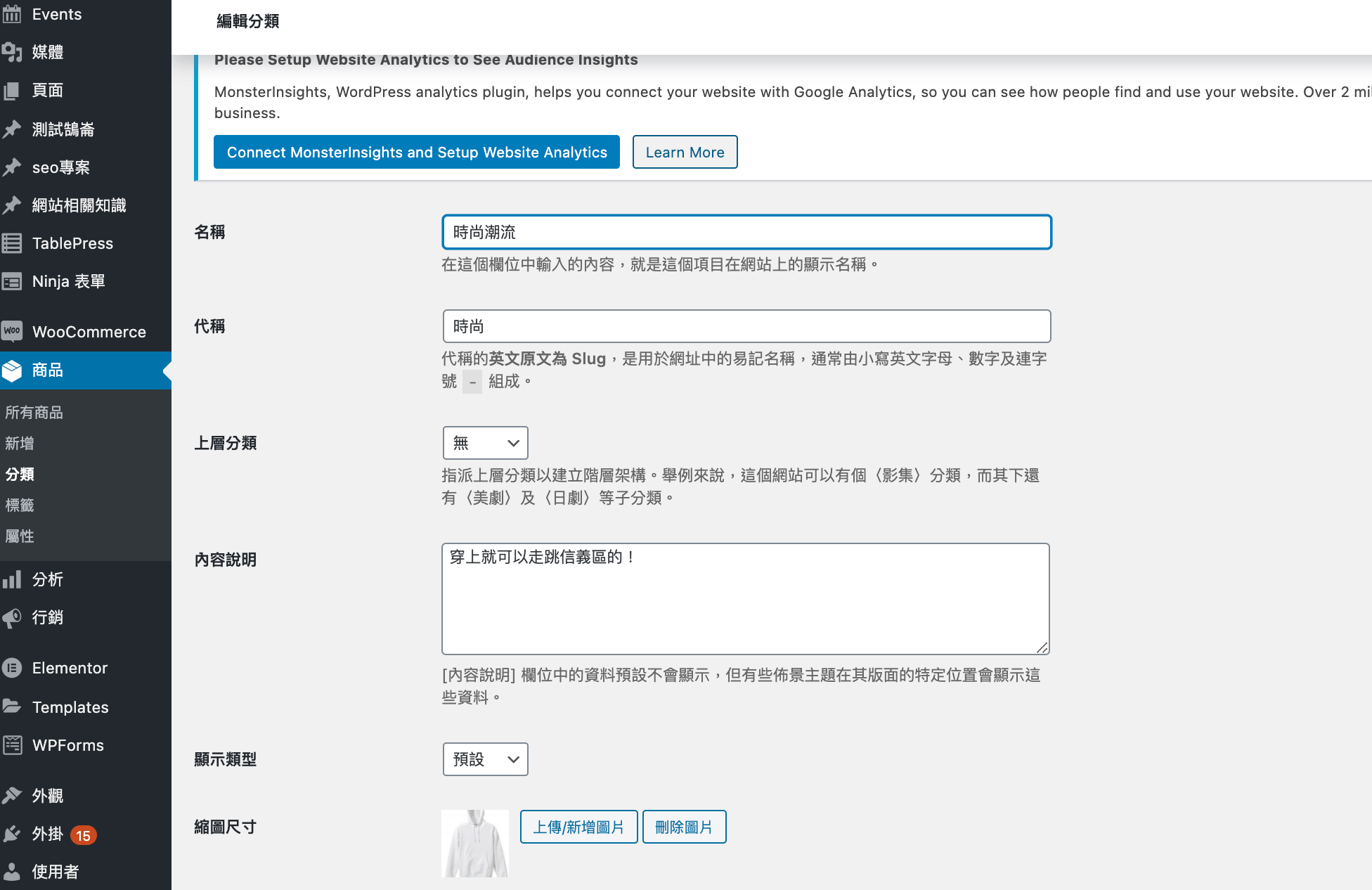Click the Elementor sidebar icon
The height and width of the screenshot is (890, 1372).
point(13,667)
